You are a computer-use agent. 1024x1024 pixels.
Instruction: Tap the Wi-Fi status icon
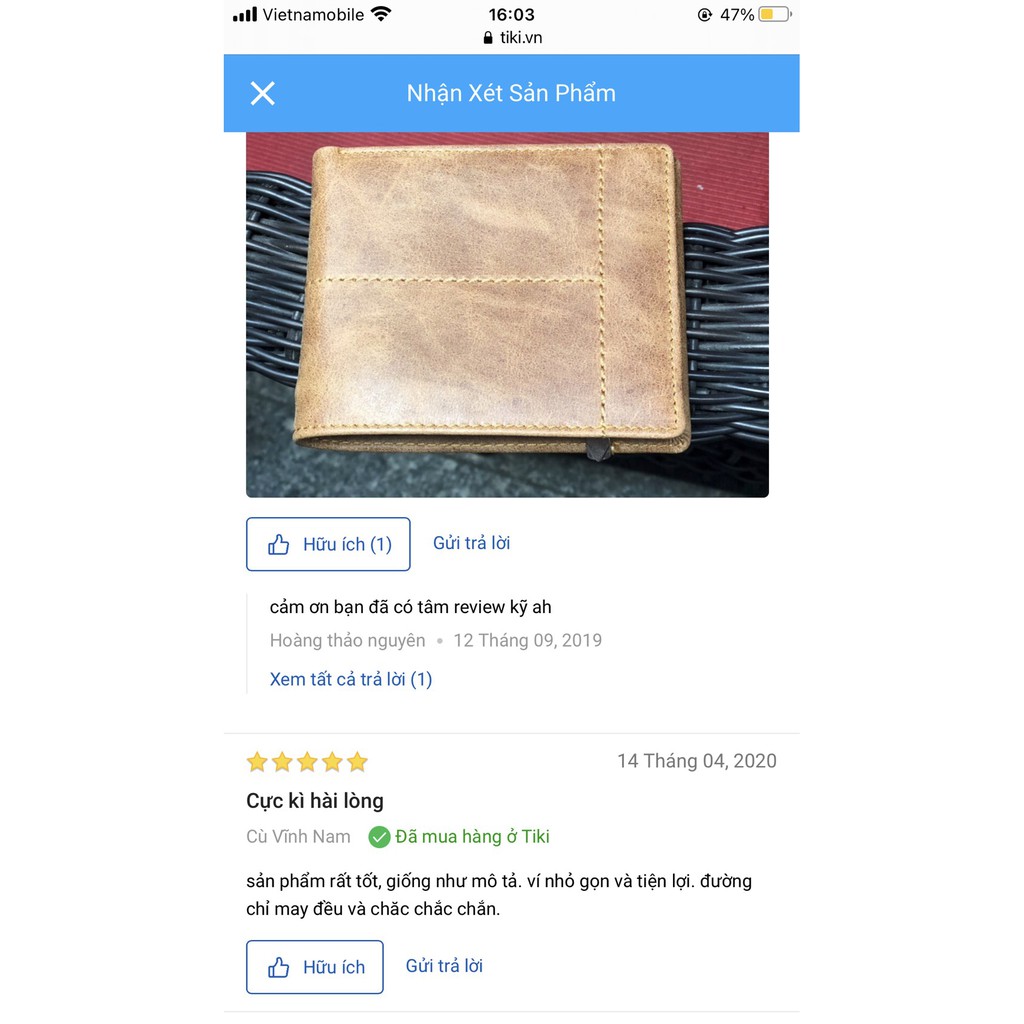coord(381,14)
